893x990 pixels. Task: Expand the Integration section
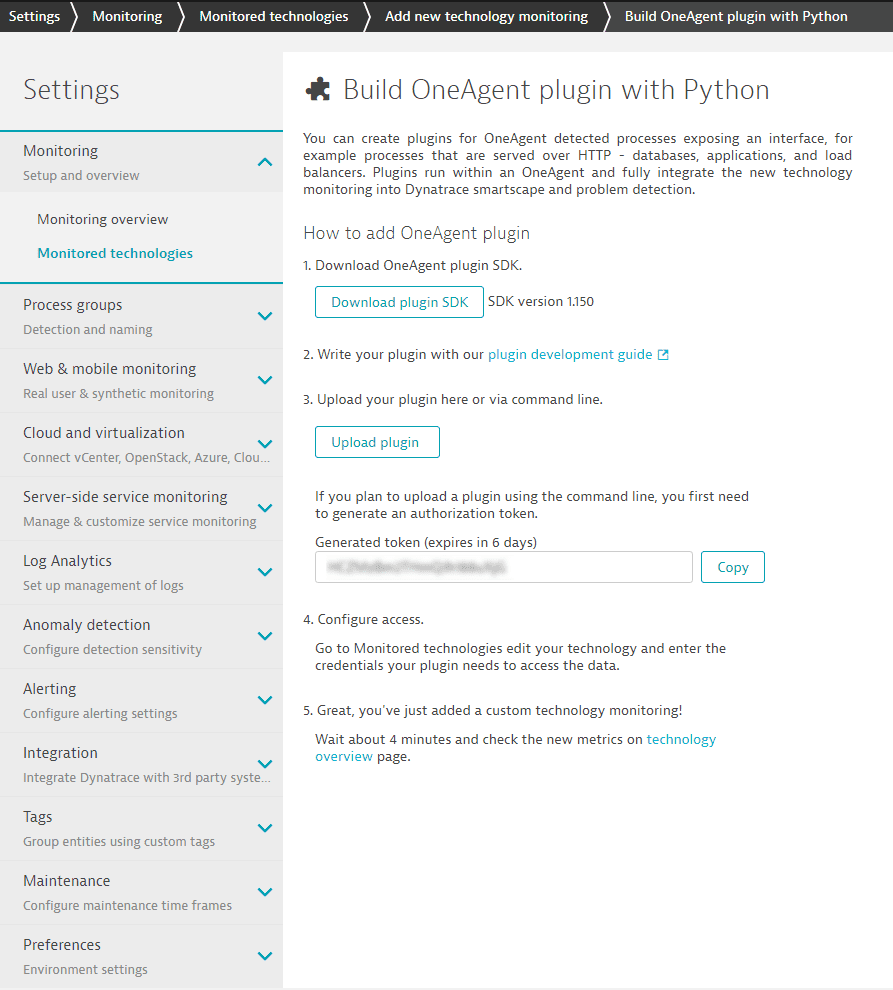(x=265, y=764)
